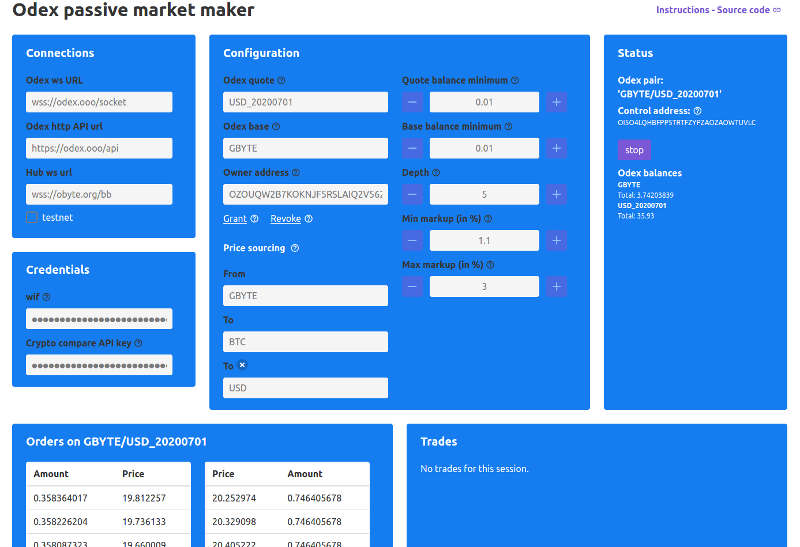Viewport: 800px width, 547px height.
Task: Click the From GBYTE field
Action: click(x=305, y=295)
